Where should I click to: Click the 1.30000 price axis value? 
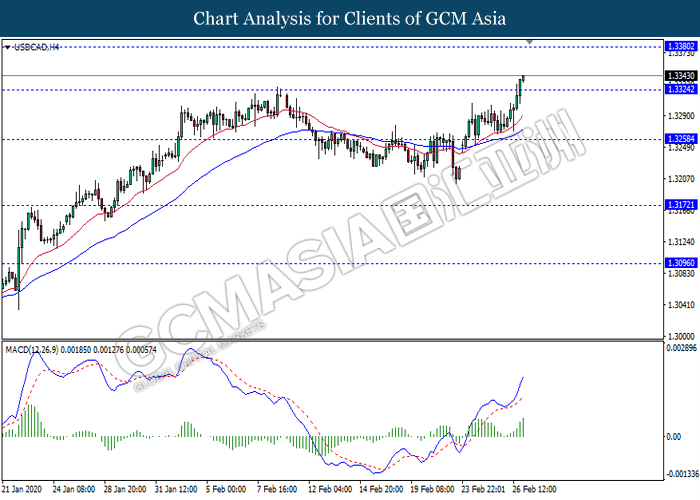tap(681, 336)
